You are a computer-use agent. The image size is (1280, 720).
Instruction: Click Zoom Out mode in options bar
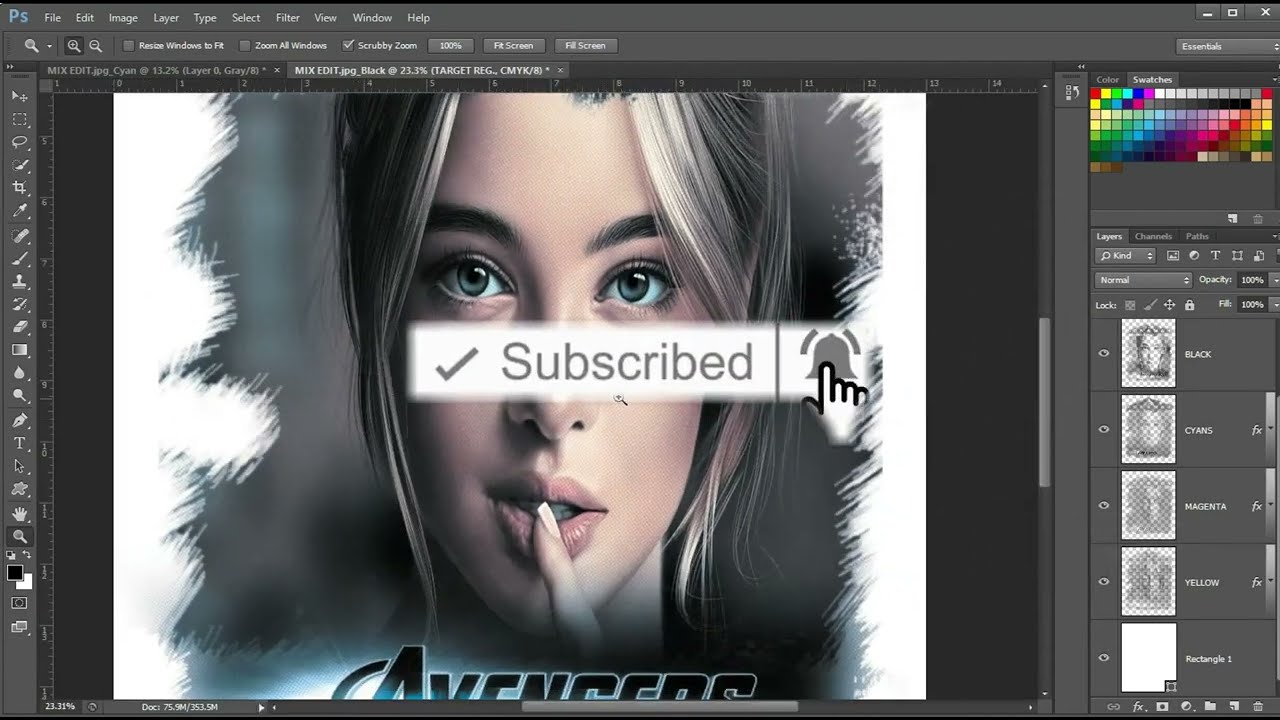tap(95, 46)
